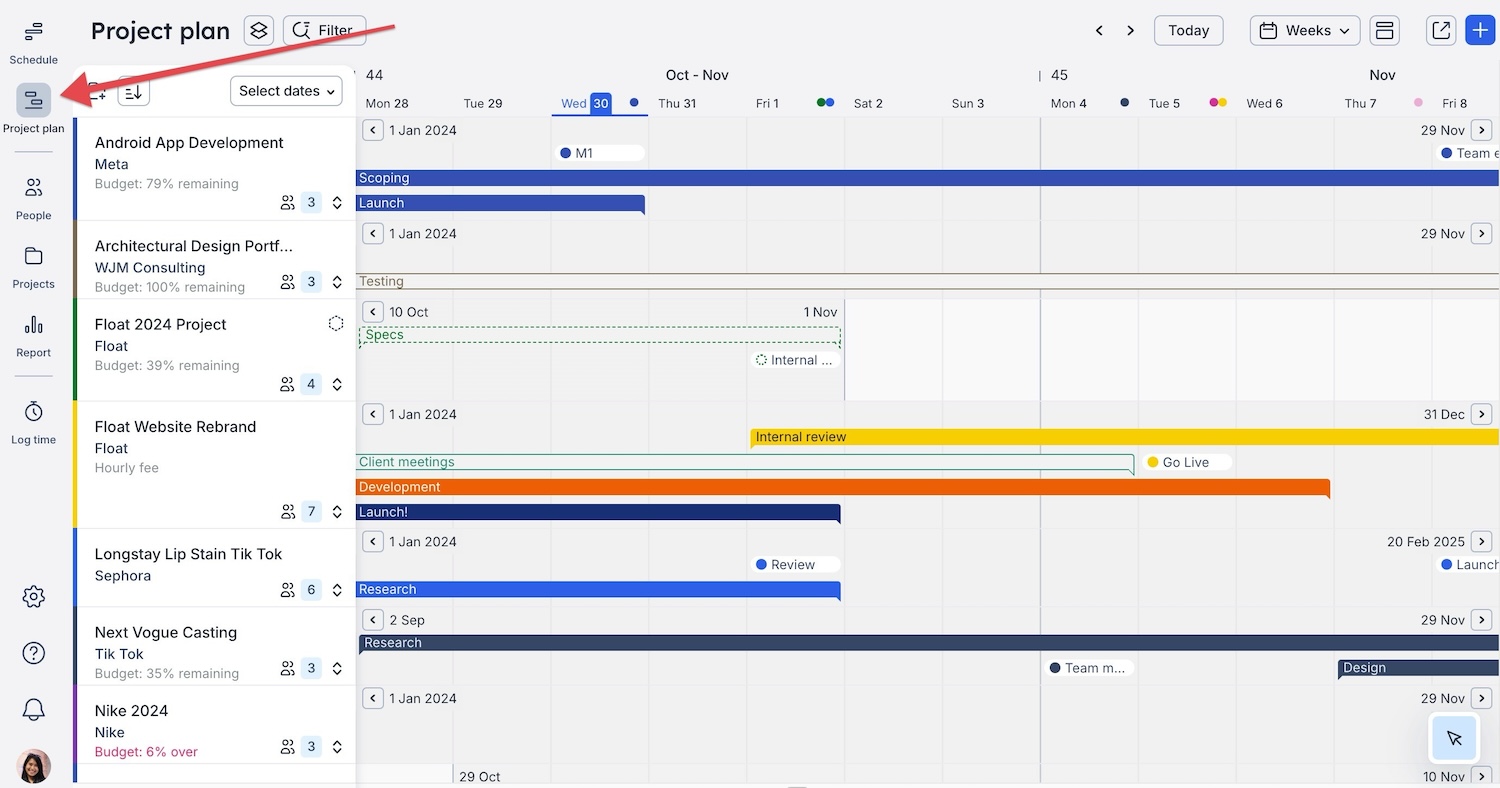
Task: Click the share/export icon in top bar
Action: pos(1441,30)
